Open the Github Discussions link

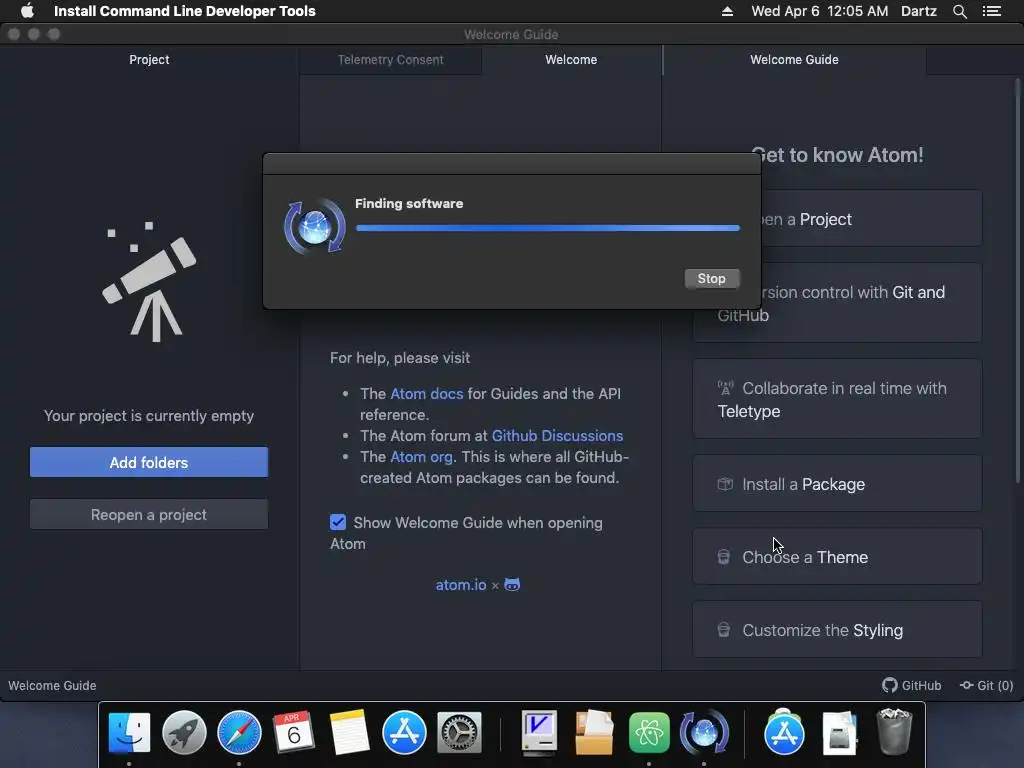click(x=557, y=436)
